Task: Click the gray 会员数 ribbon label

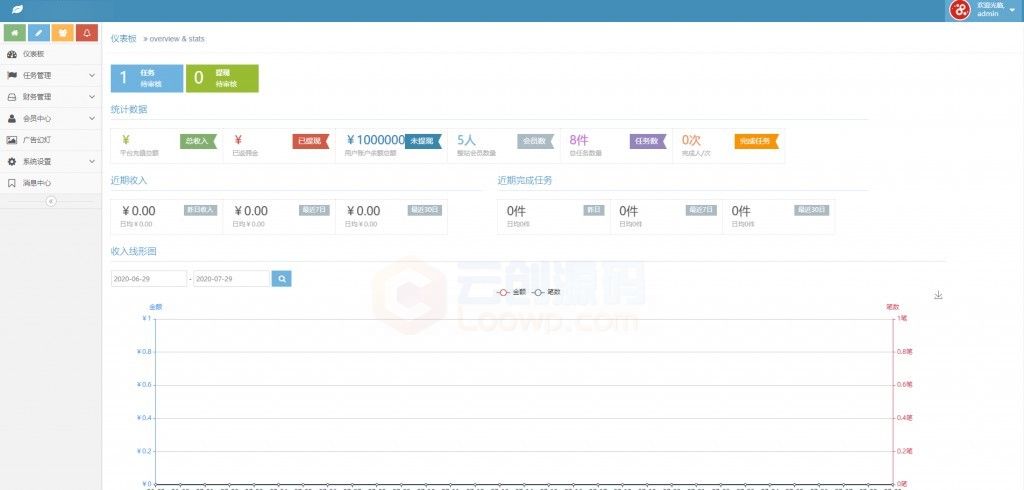Action: (x=536, y=141)
